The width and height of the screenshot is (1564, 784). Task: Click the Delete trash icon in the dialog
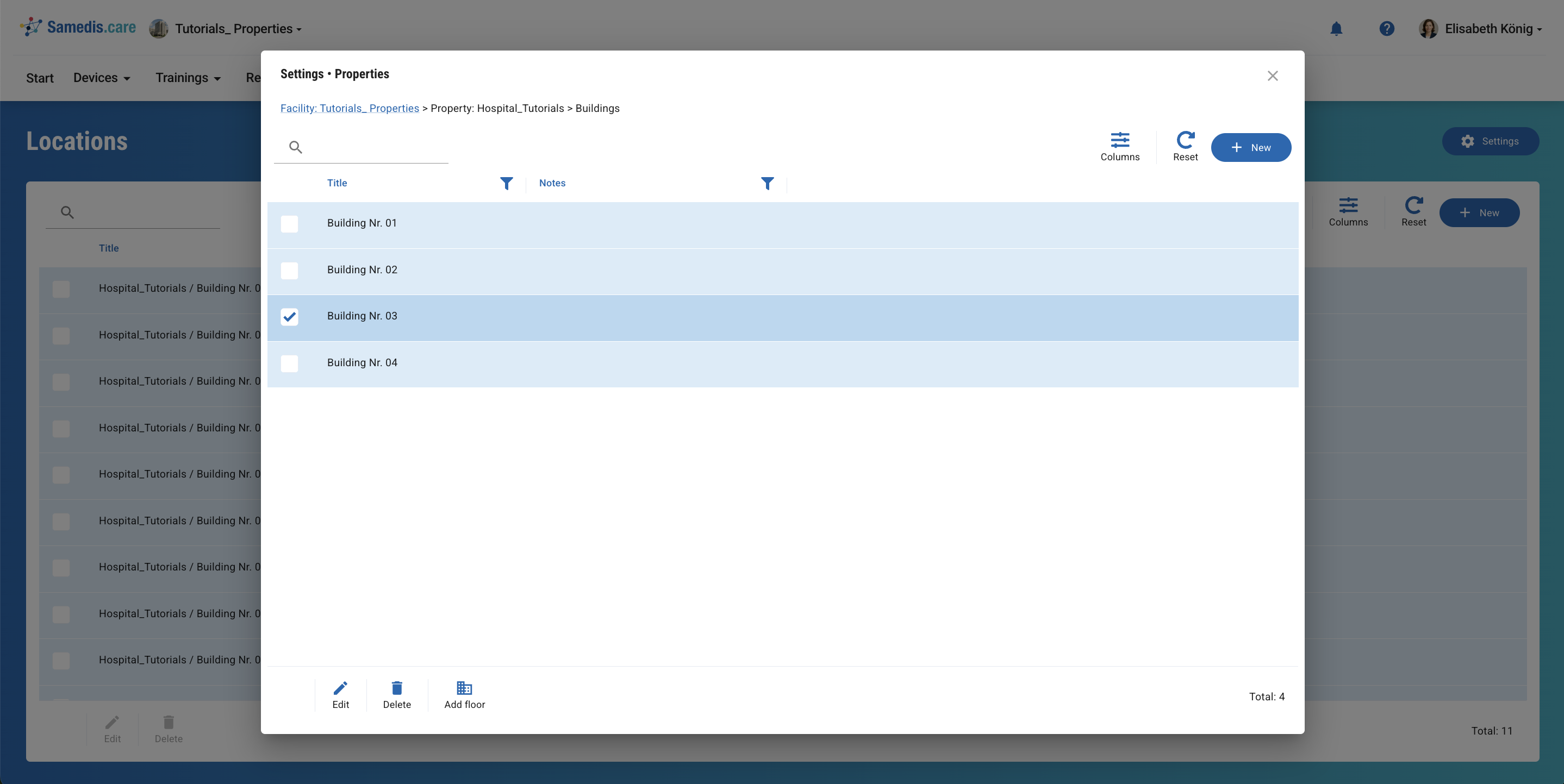(396, 688)
